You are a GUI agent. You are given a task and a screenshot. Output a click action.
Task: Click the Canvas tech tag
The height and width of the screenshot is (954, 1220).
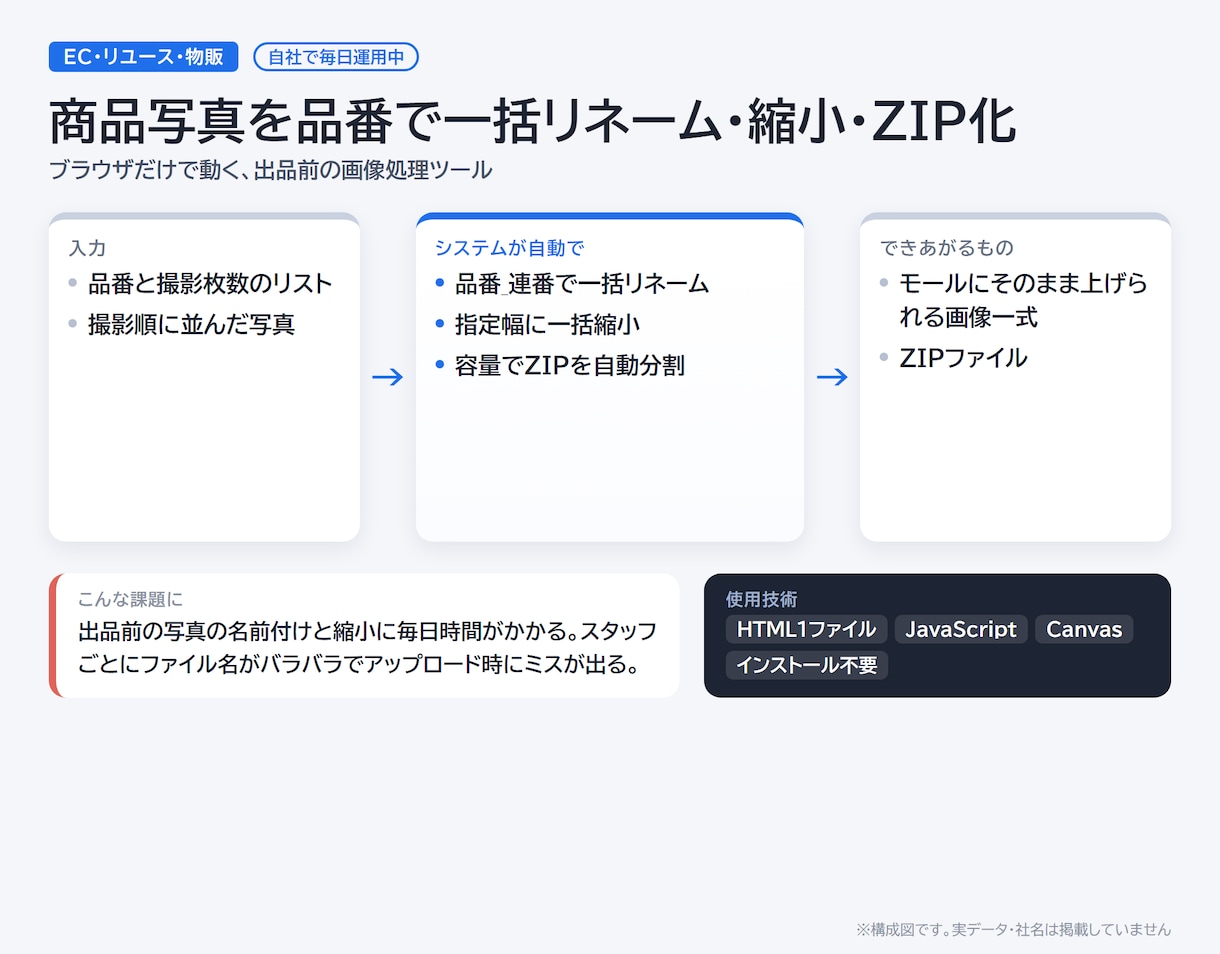pos(1084,629)
